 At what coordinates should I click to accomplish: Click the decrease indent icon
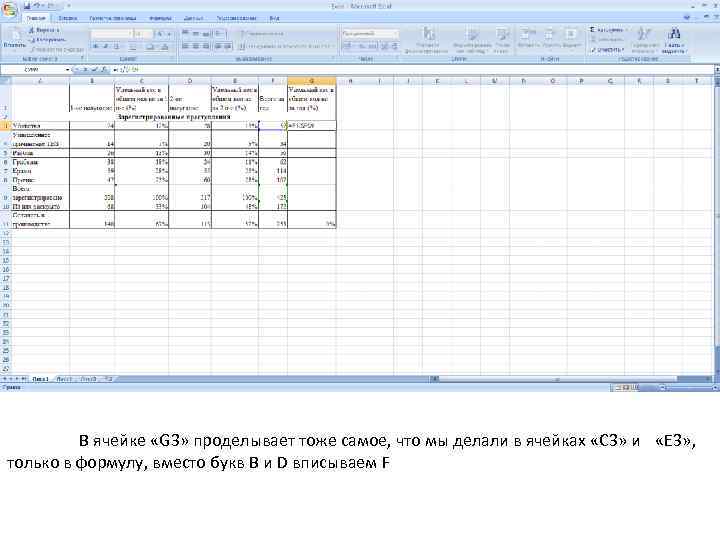(x=218, y=46)
